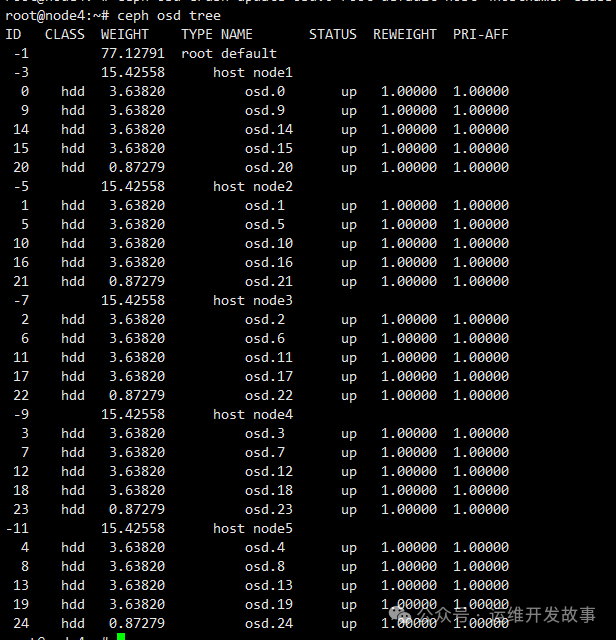
Task: Click the CLASS column header
Action: point(65,34)
